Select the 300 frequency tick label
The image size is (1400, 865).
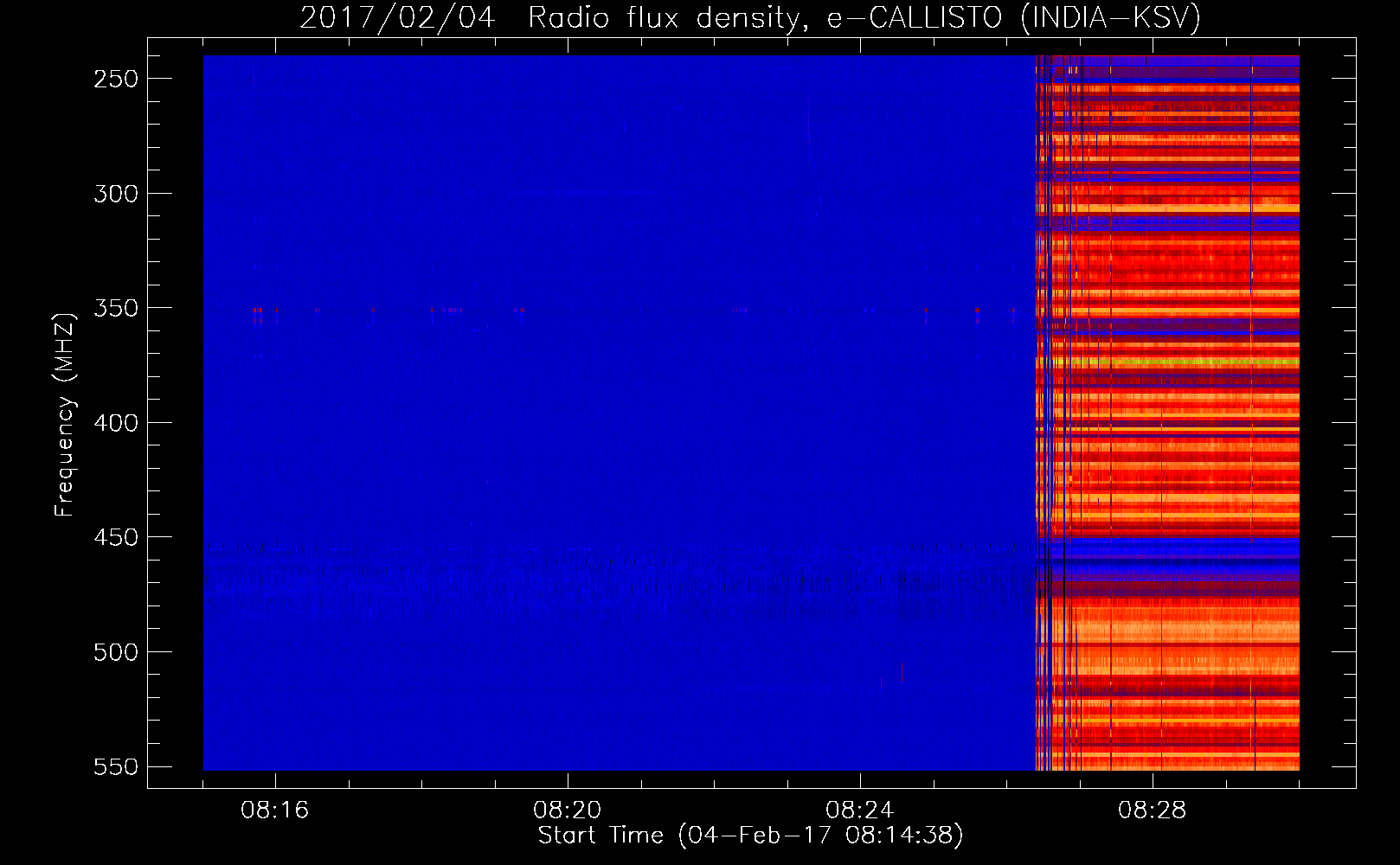click(x=116, y=194)
